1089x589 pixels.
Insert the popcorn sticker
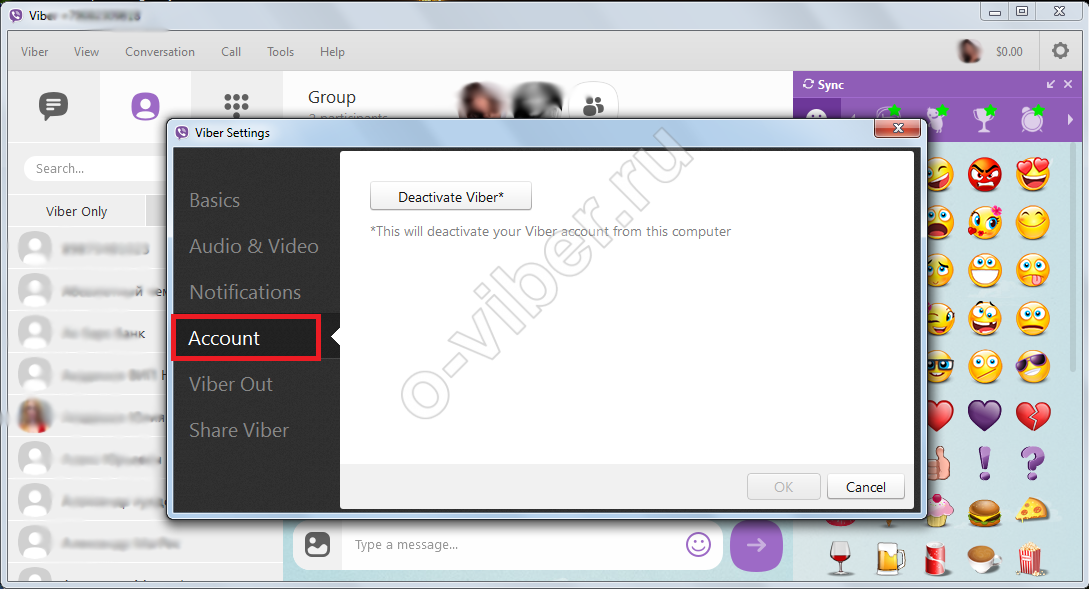click(x=1031, y=559)
